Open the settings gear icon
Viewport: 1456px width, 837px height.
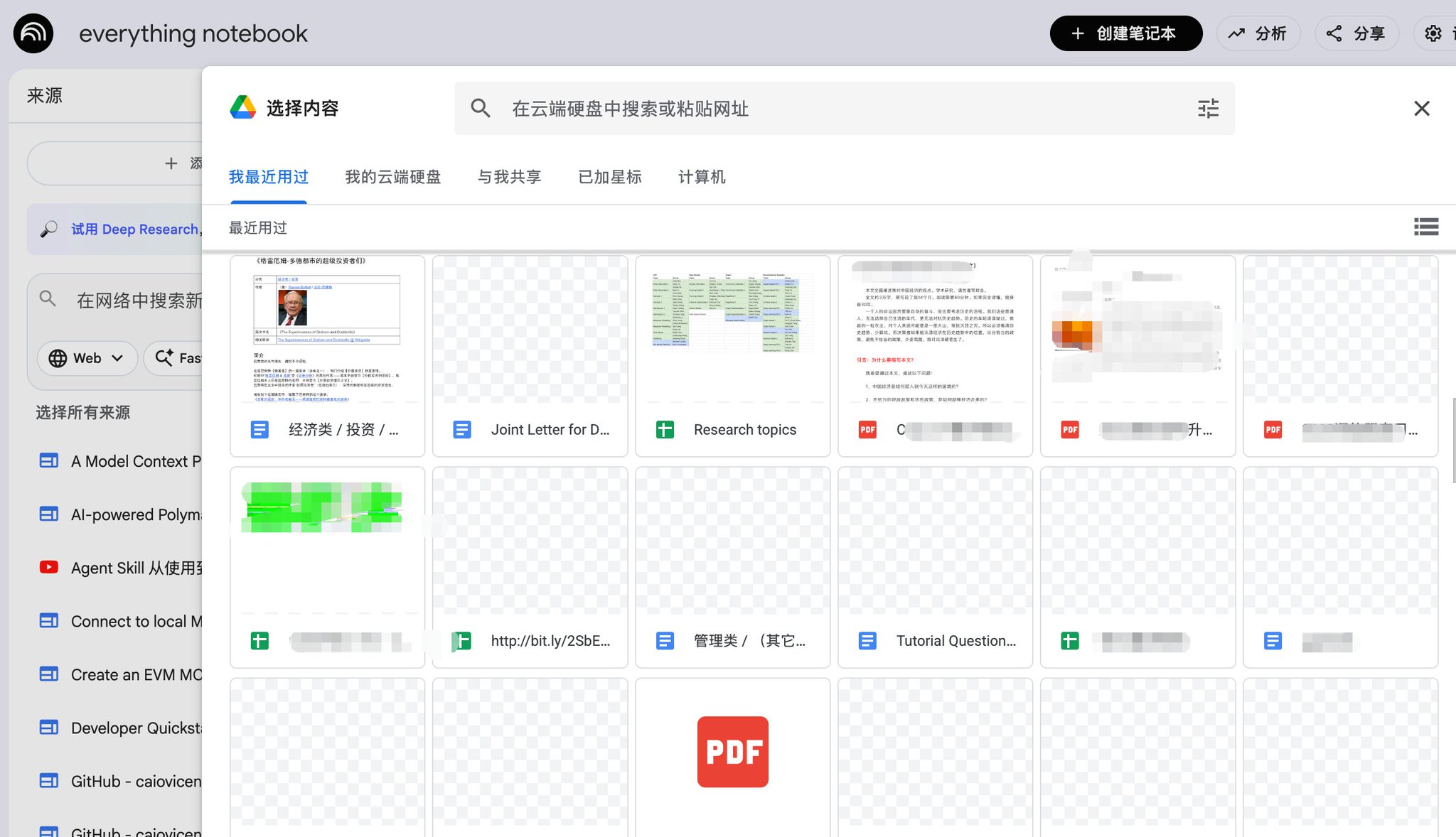pos(1433,33)
